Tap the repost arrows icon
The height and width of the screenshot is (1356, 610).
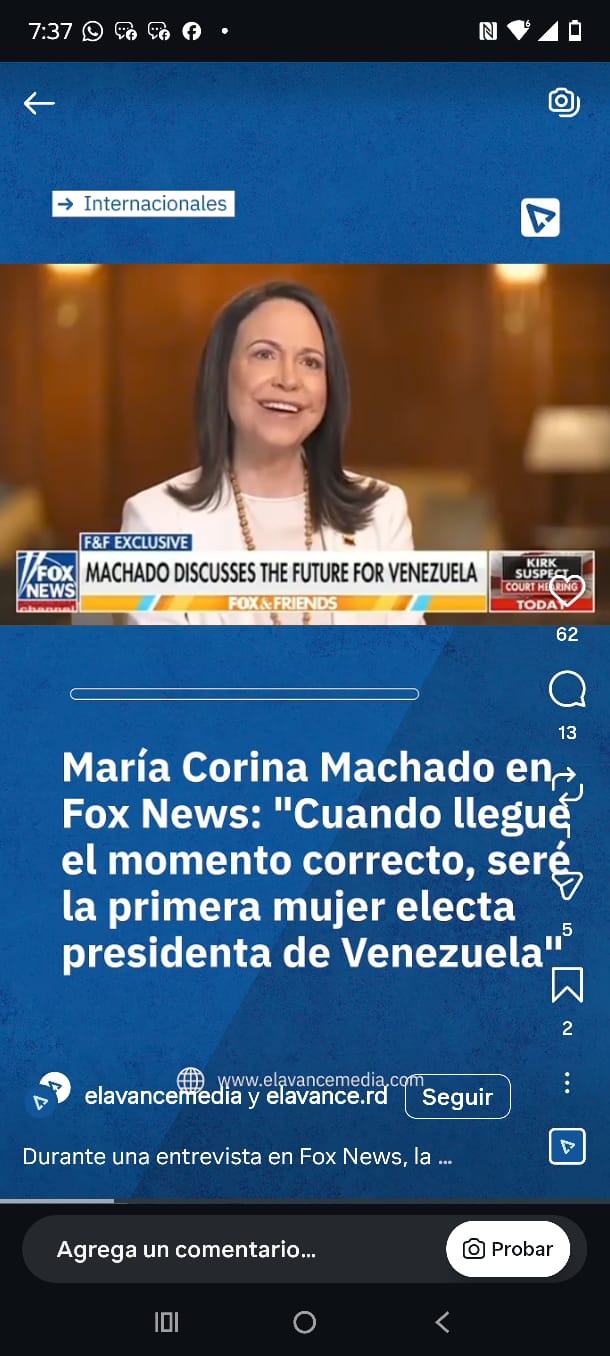pyautogui.click(x=567, y=787)
